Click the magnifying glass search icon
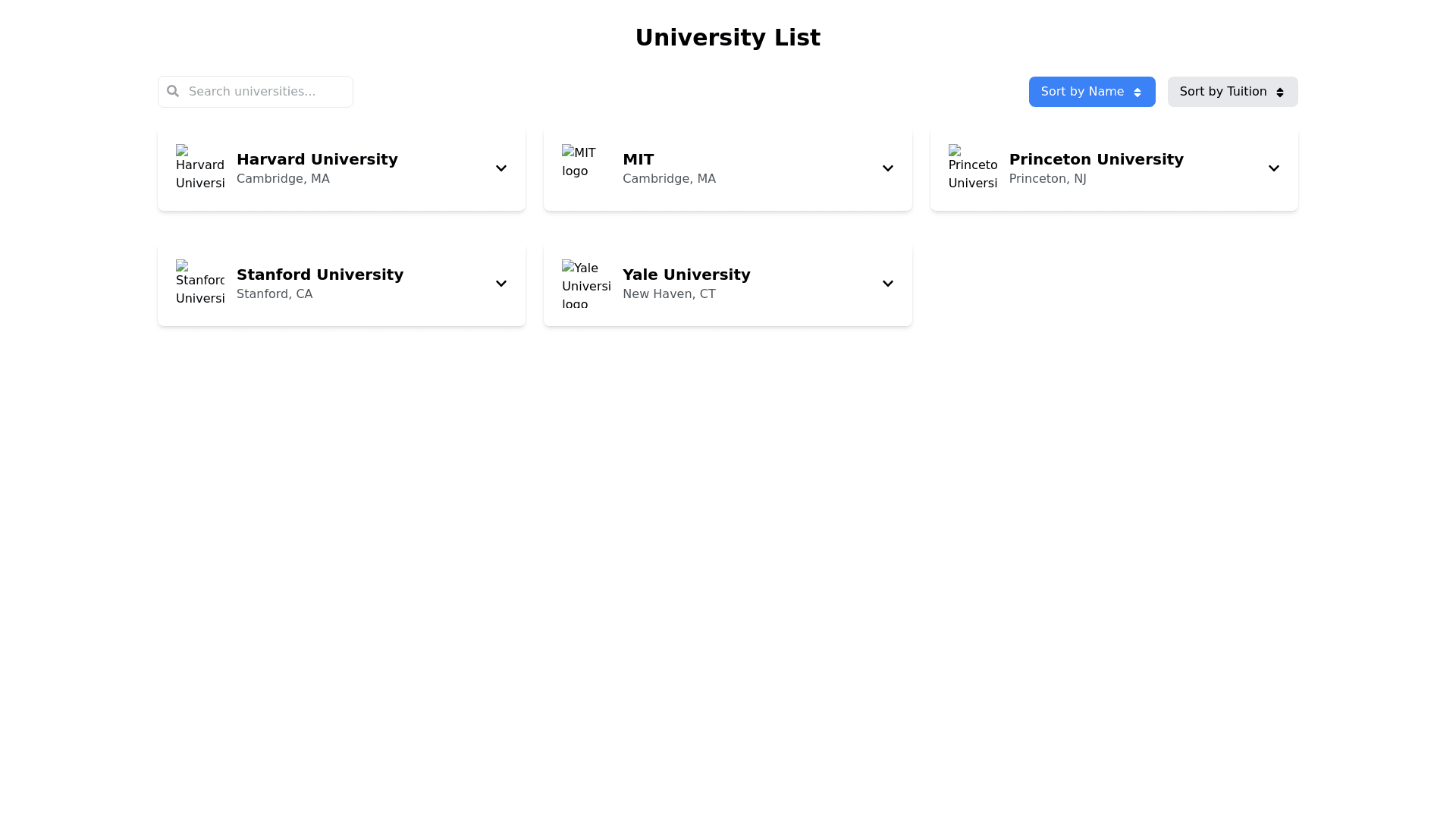This screenshot has height=819, width=1456. click(173, 91)
